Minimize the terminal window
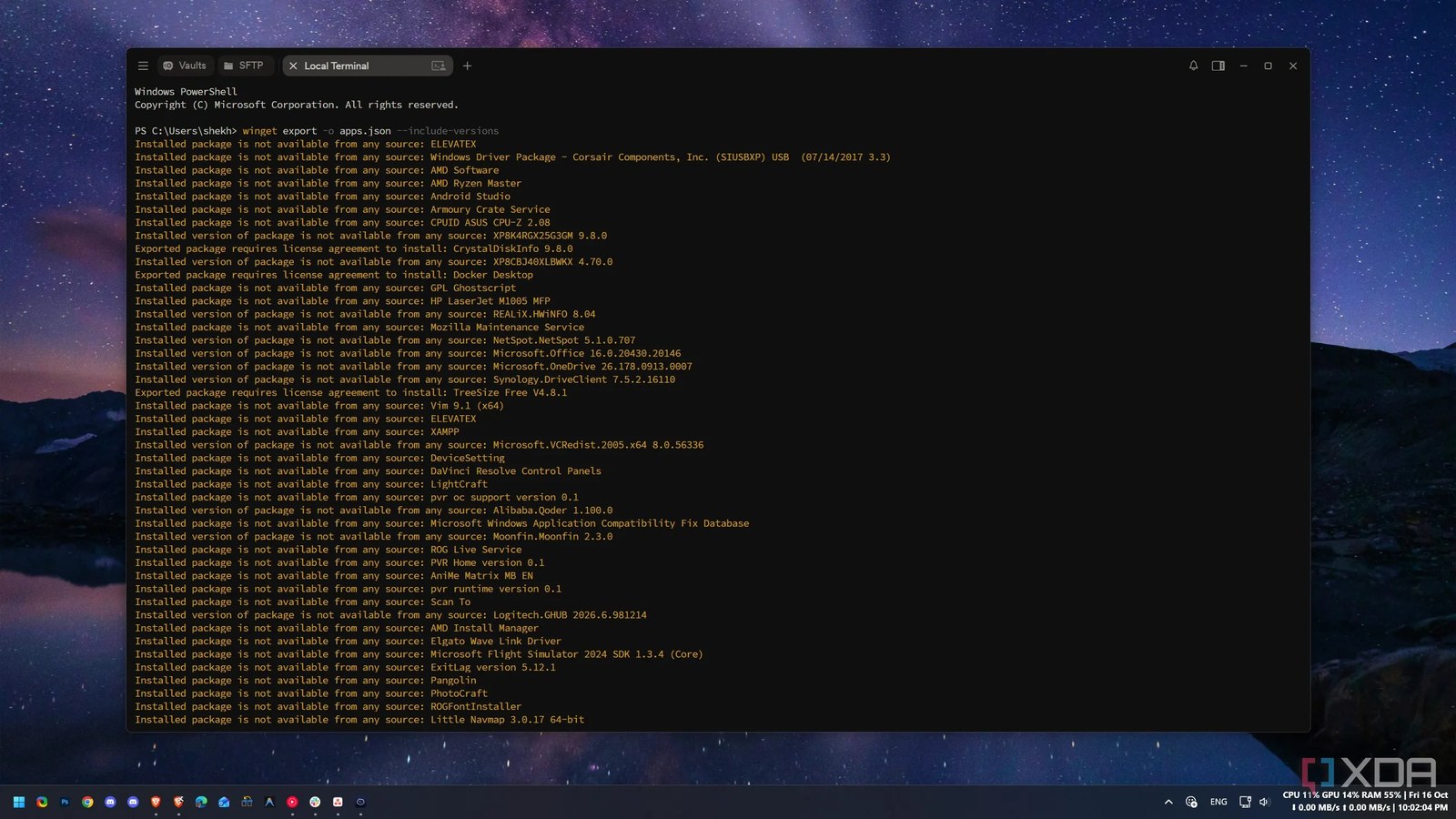The image size is (1456, 819). (1243, 66)
